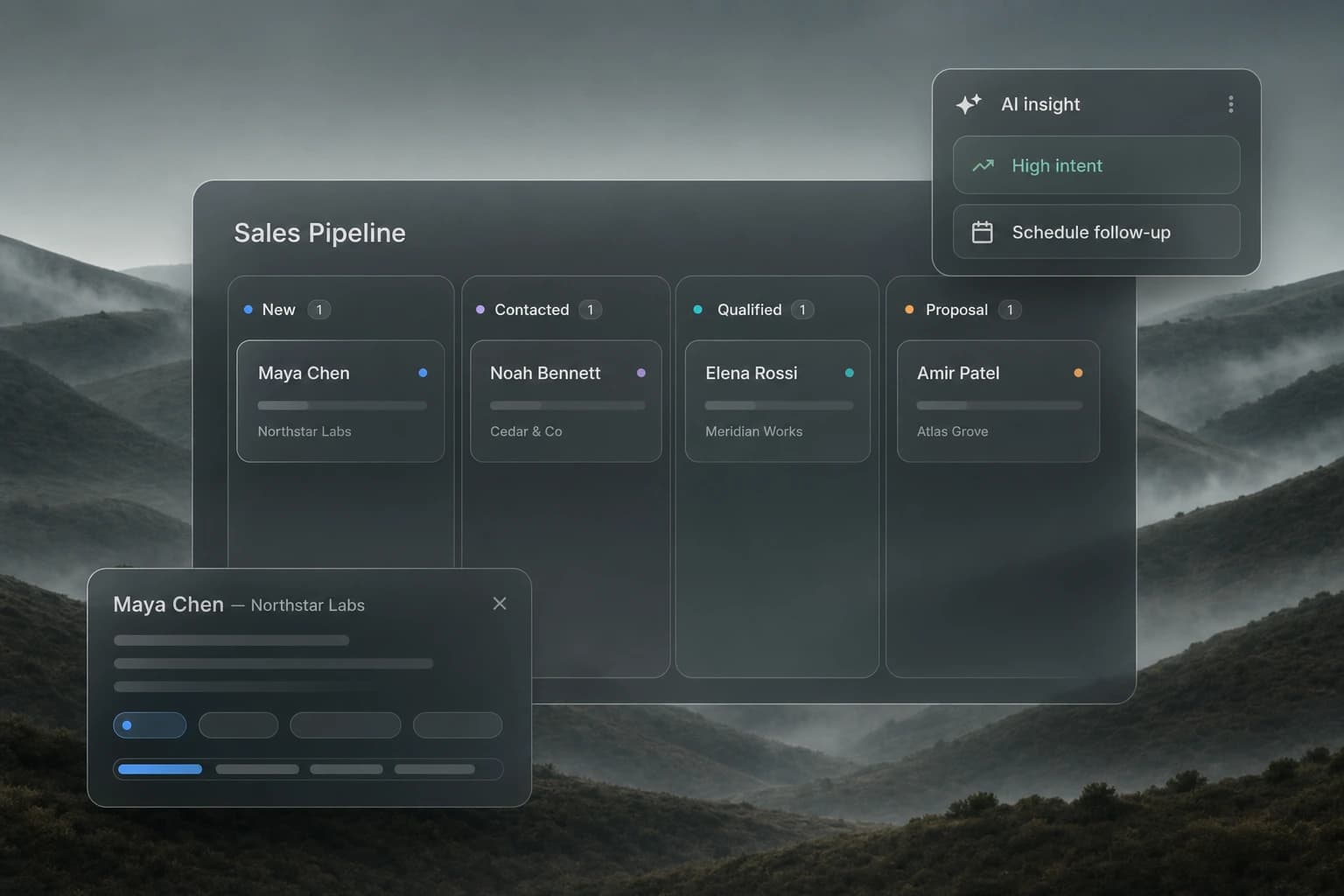Image resolution: width=1344 pixels, height=896 pixels.
Task: Select the High intent insight
Action: click(x=1096, y=164)
